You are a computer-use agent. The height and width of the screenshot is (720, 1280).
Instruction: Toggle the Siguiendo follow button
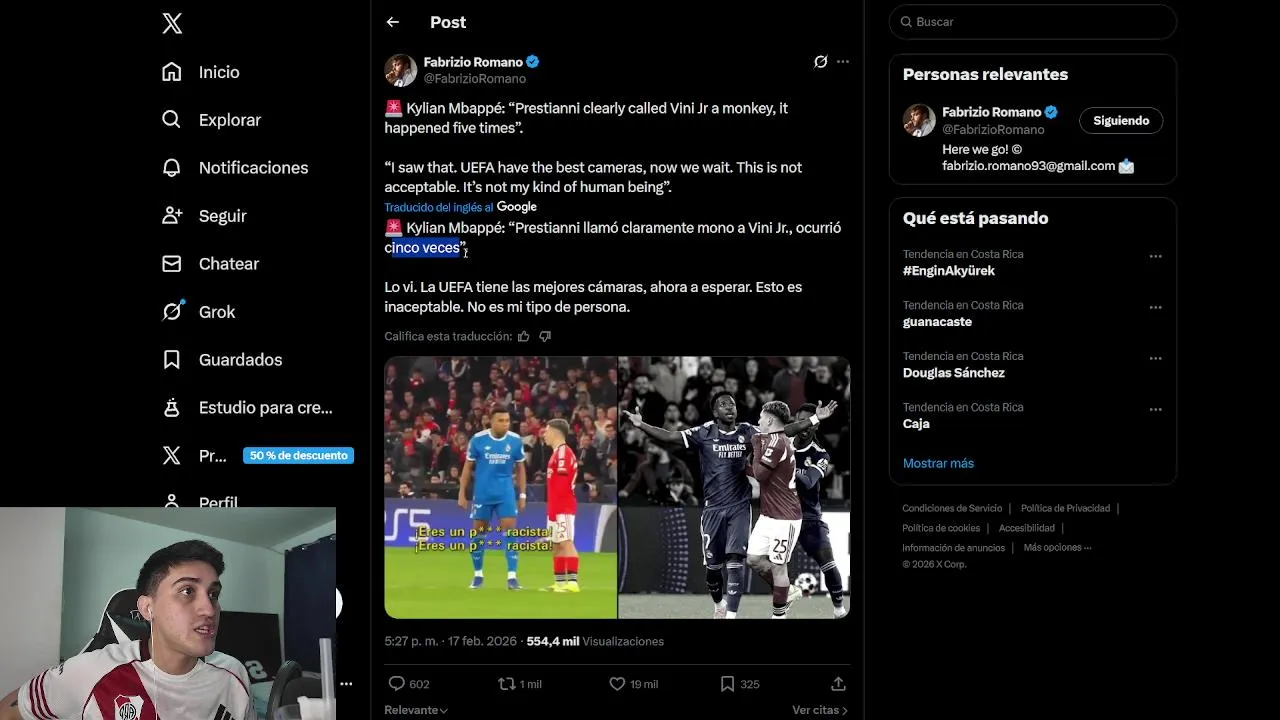(1121, 120)
